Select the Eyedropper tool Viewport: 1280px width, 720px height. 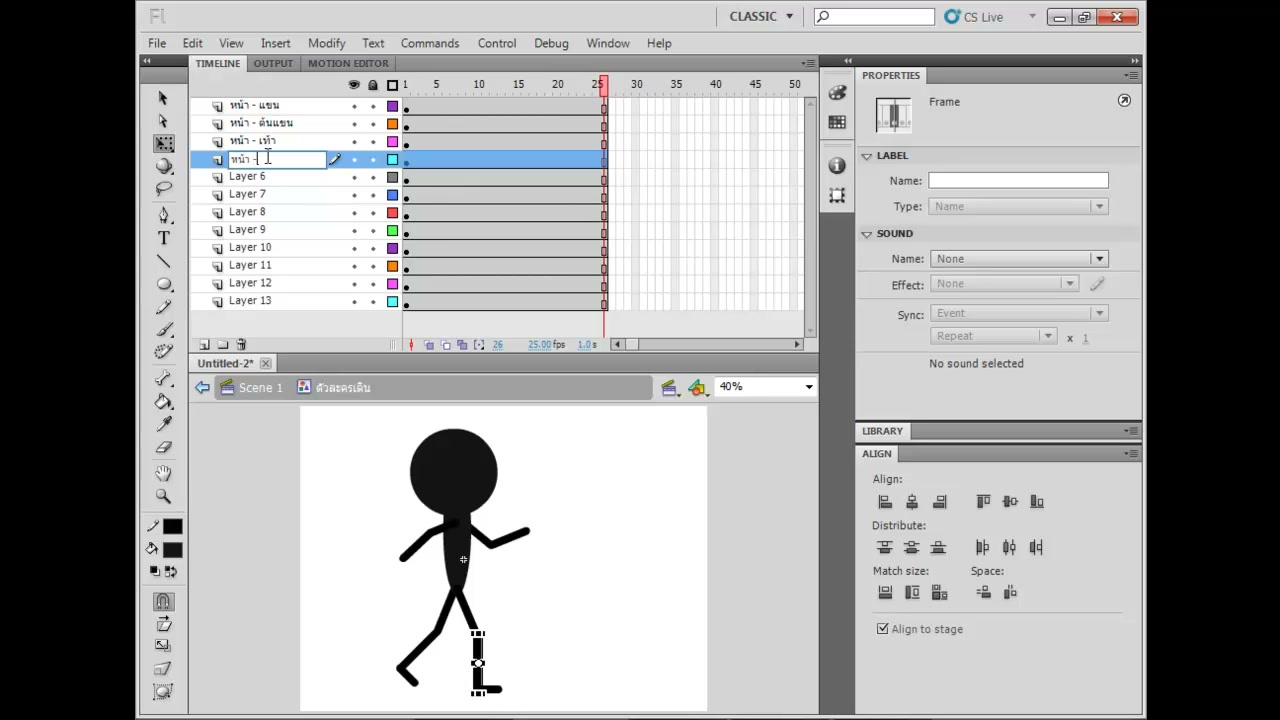coord(164,424)
